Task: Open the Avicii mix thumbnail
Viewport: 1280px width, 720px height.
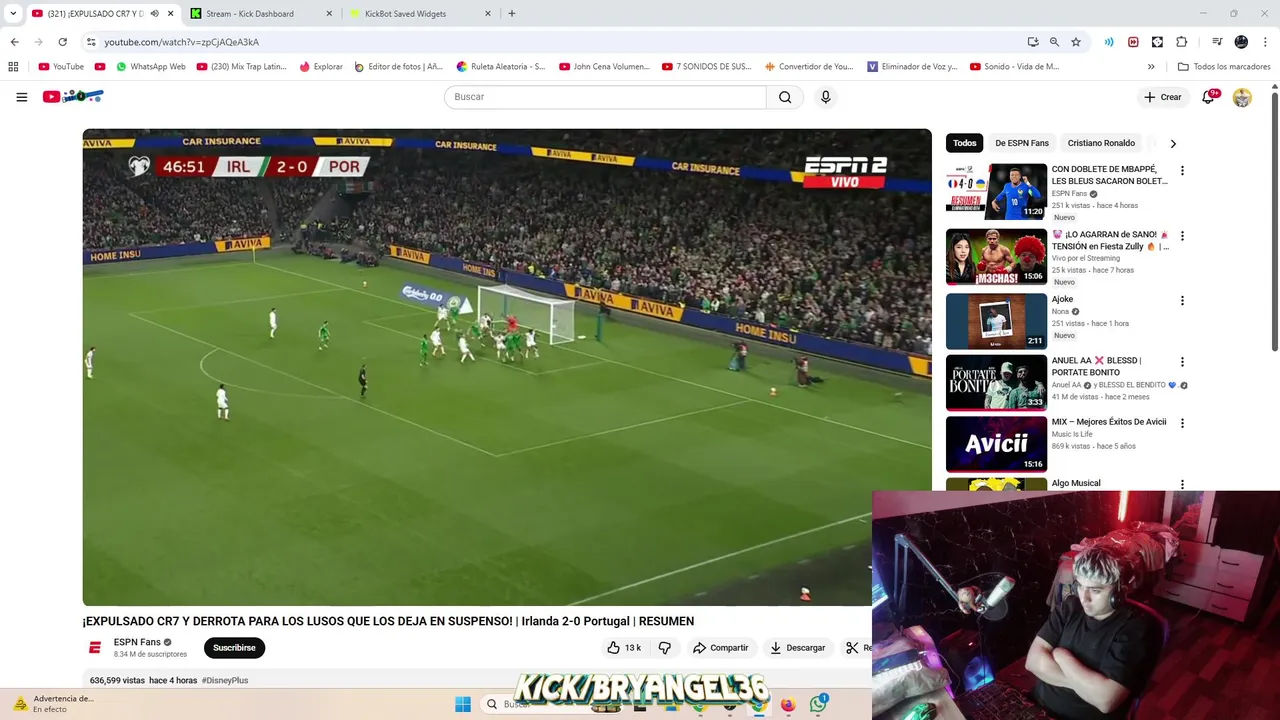Action: (996, 444)
